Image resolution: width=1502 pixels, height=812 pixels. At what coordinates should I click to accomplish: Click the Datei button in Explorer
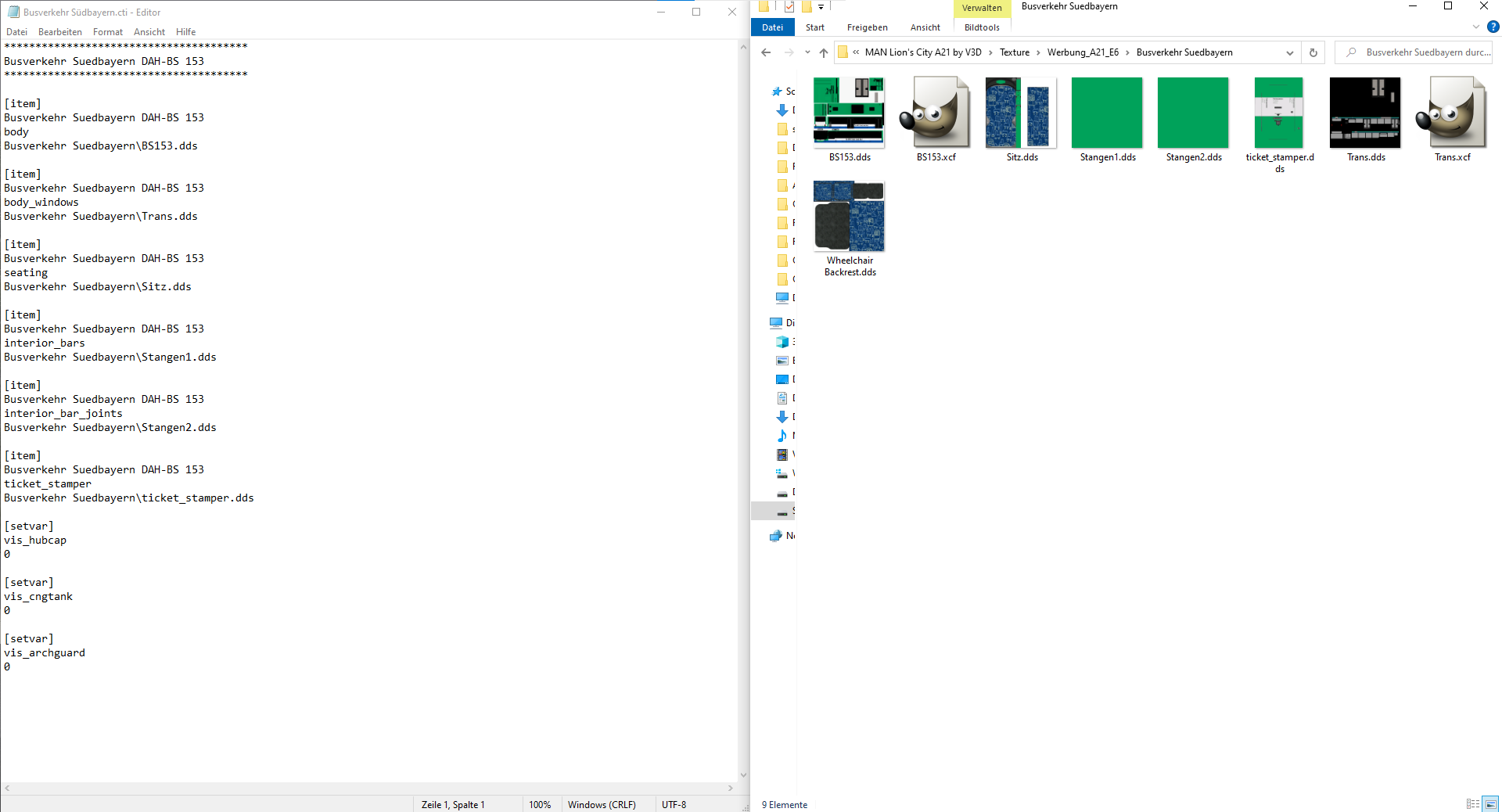click(772, 27)
